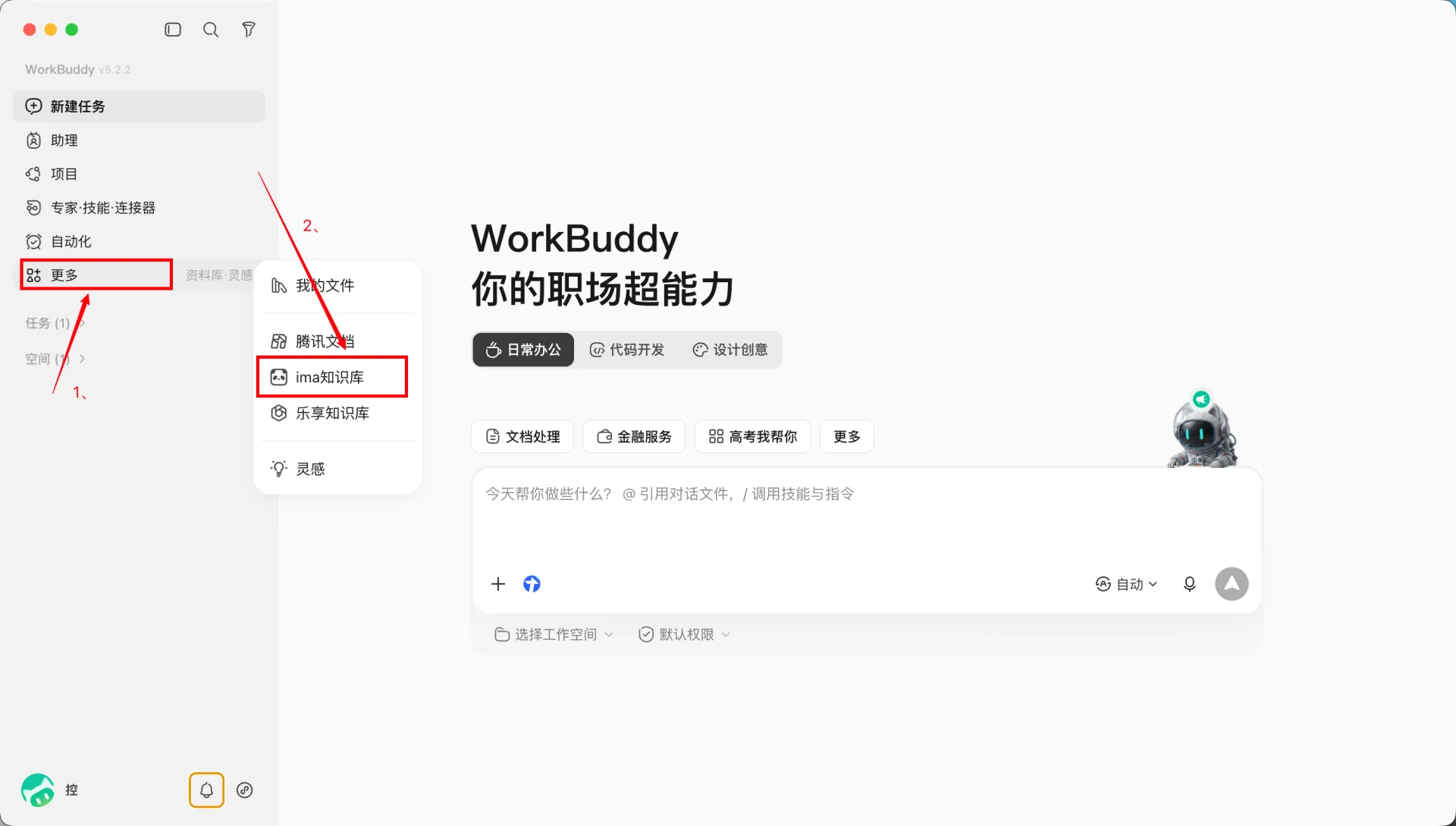Viewport: 1456px width, 826px height.
Task: Click the 你的职场超能力 headline text
Action: 603,289
